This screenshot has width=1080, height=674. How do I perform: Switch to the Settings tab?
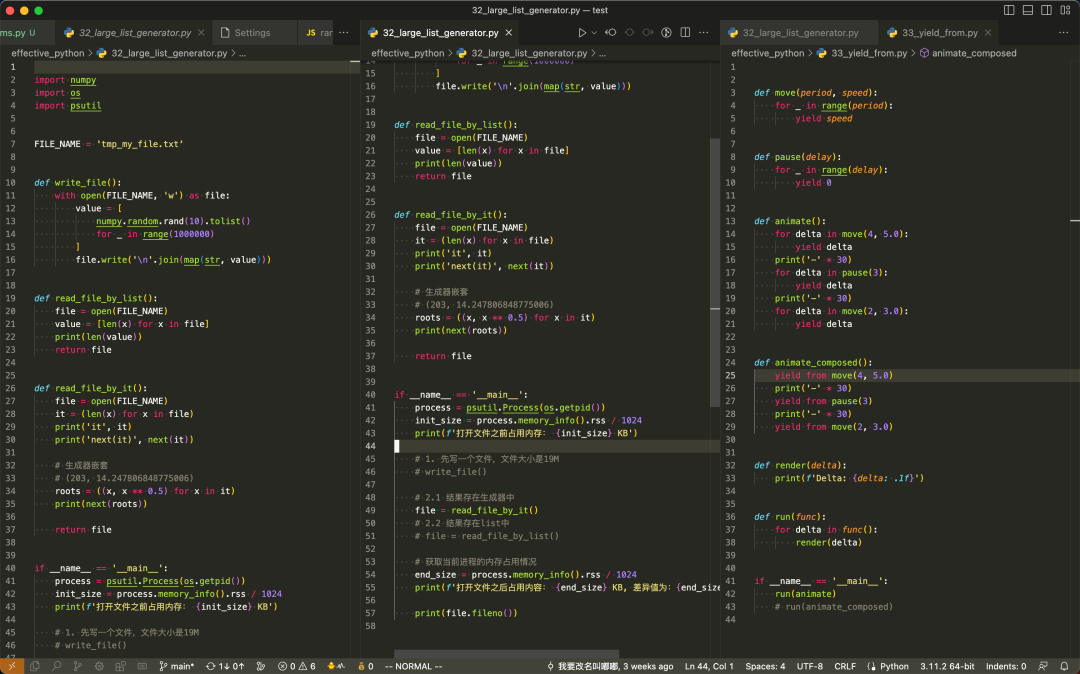251,33
